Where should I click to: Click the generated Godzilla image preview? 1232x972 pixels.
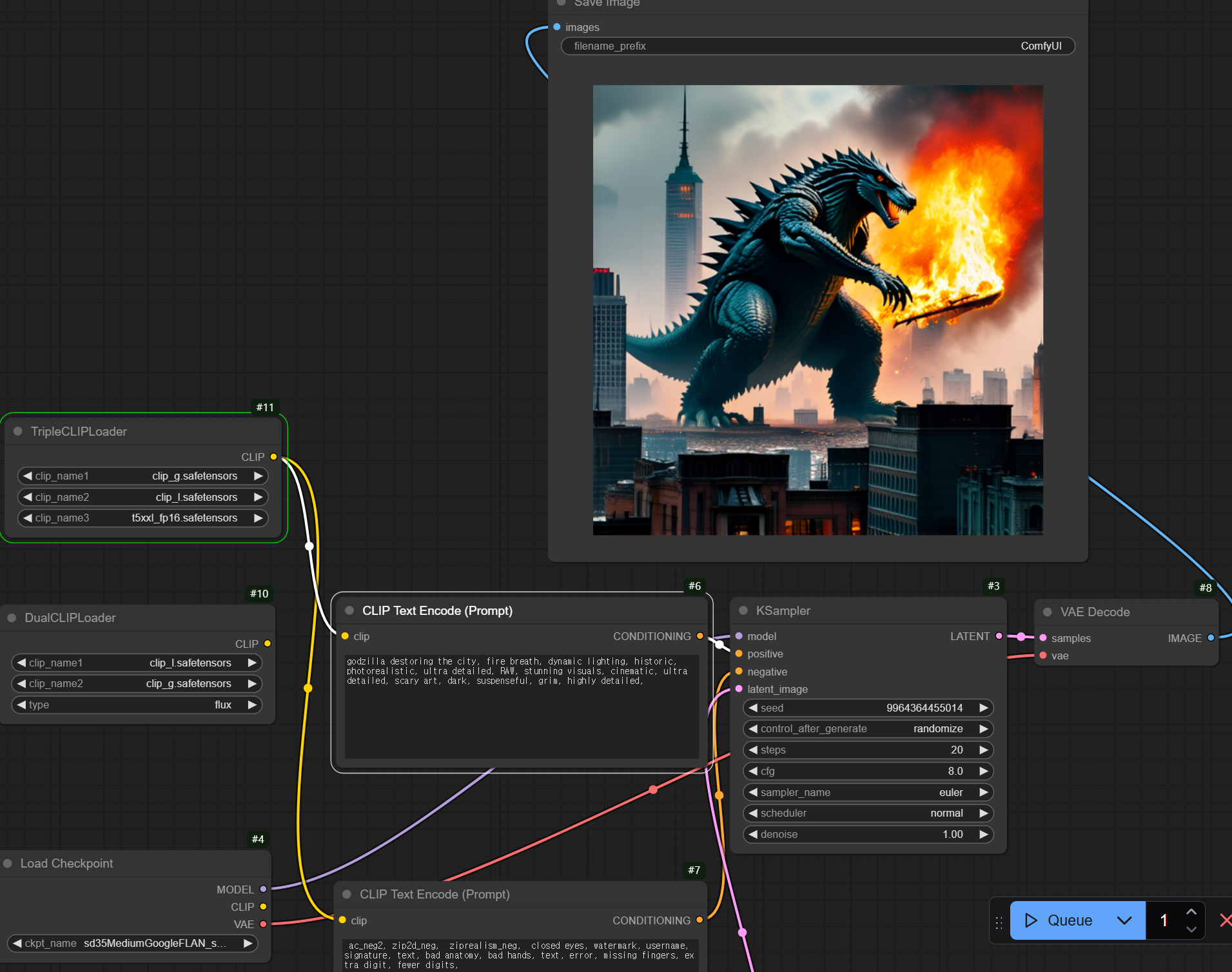[817, 310]
